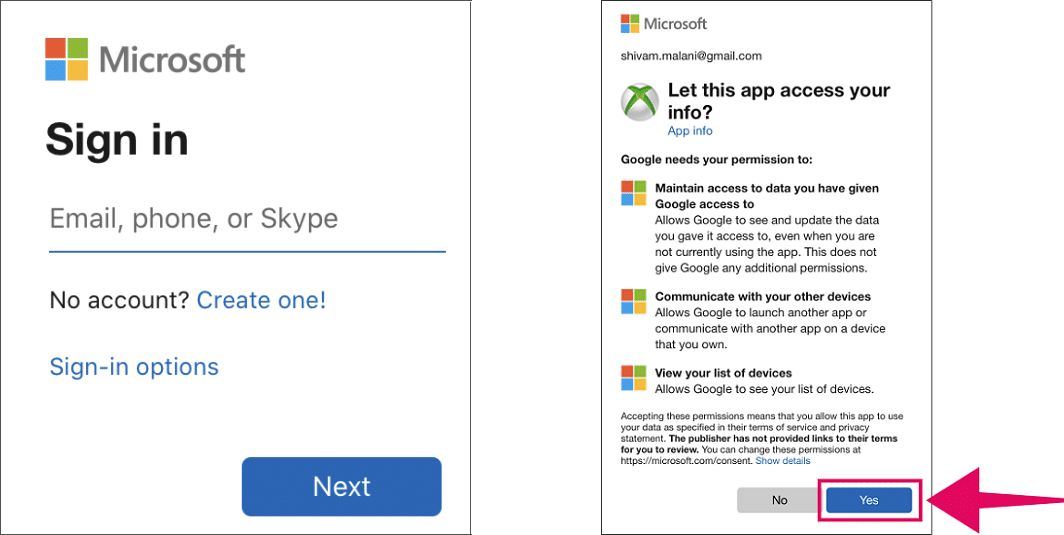Click the Next button
The image size is (1064, 535).
click(x=341, y=486)
